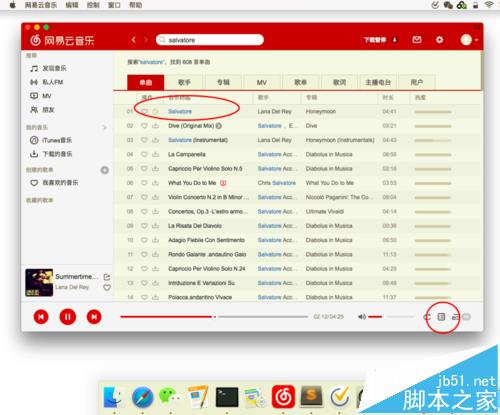Show the desktop lyrics icon
500x415 pixels.
coord(455,317)
